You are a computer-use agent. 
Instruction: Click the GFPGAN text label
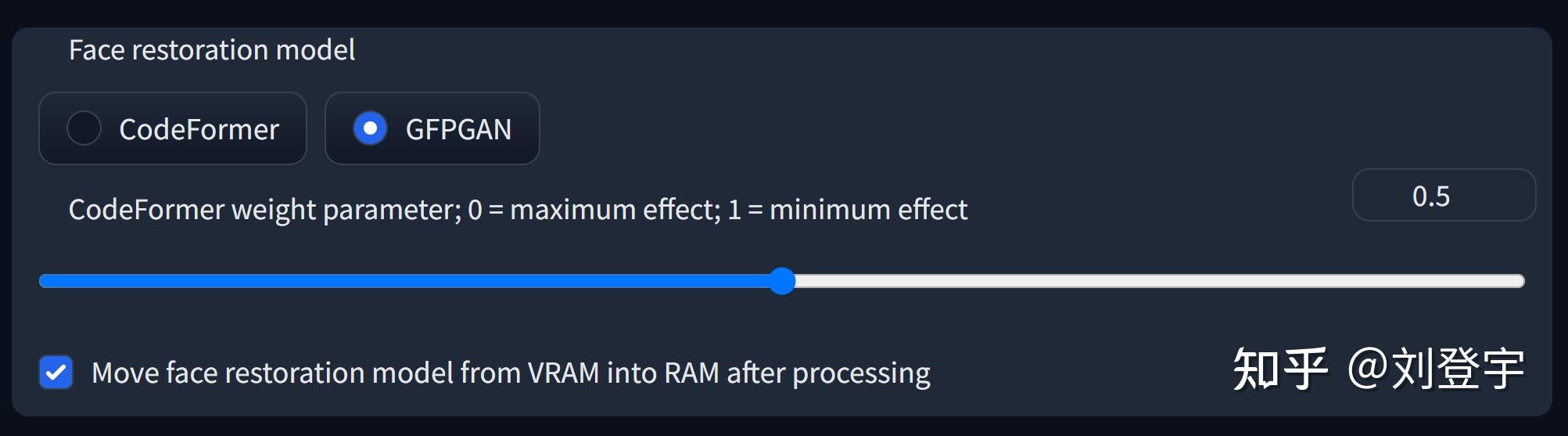(x=458, y=129)
